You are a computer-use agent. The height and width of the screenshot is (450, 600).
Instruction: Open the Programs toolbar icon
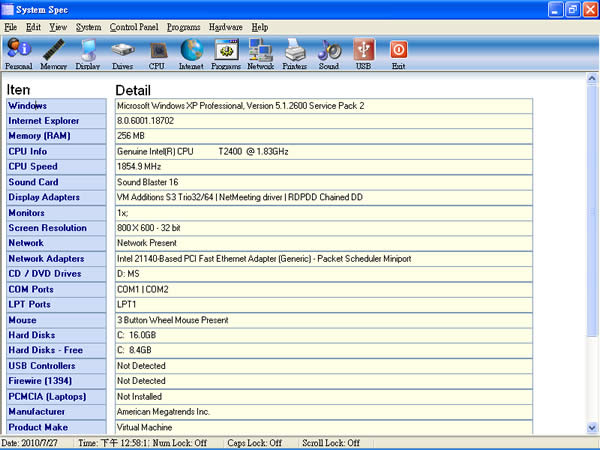tap(226, 54)
